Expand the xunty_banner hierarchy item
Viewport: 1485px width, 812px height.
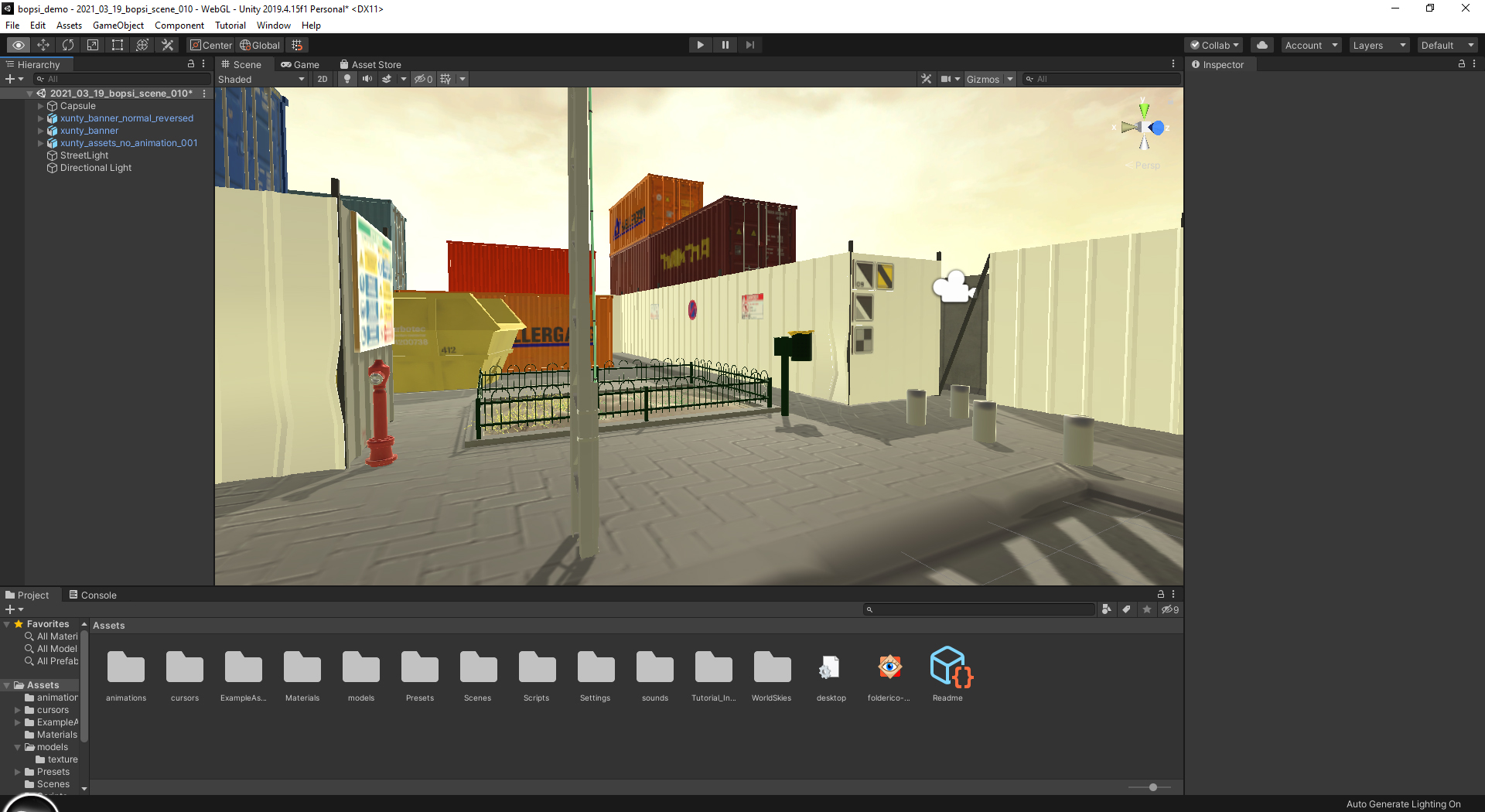pos(39,130)
